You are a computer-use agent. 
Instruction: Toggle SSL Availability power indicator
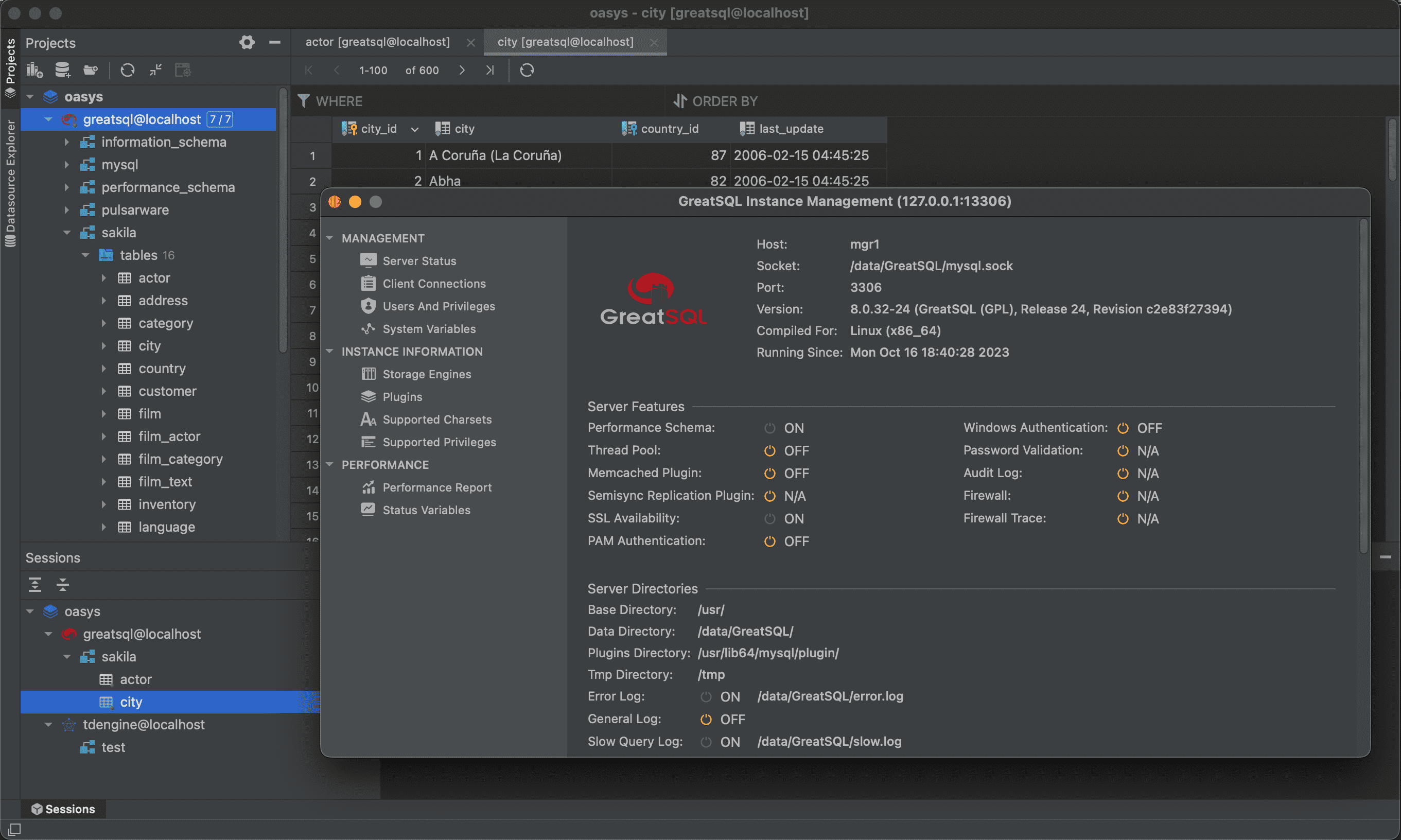pyautogui.click(x=770, y=519)
